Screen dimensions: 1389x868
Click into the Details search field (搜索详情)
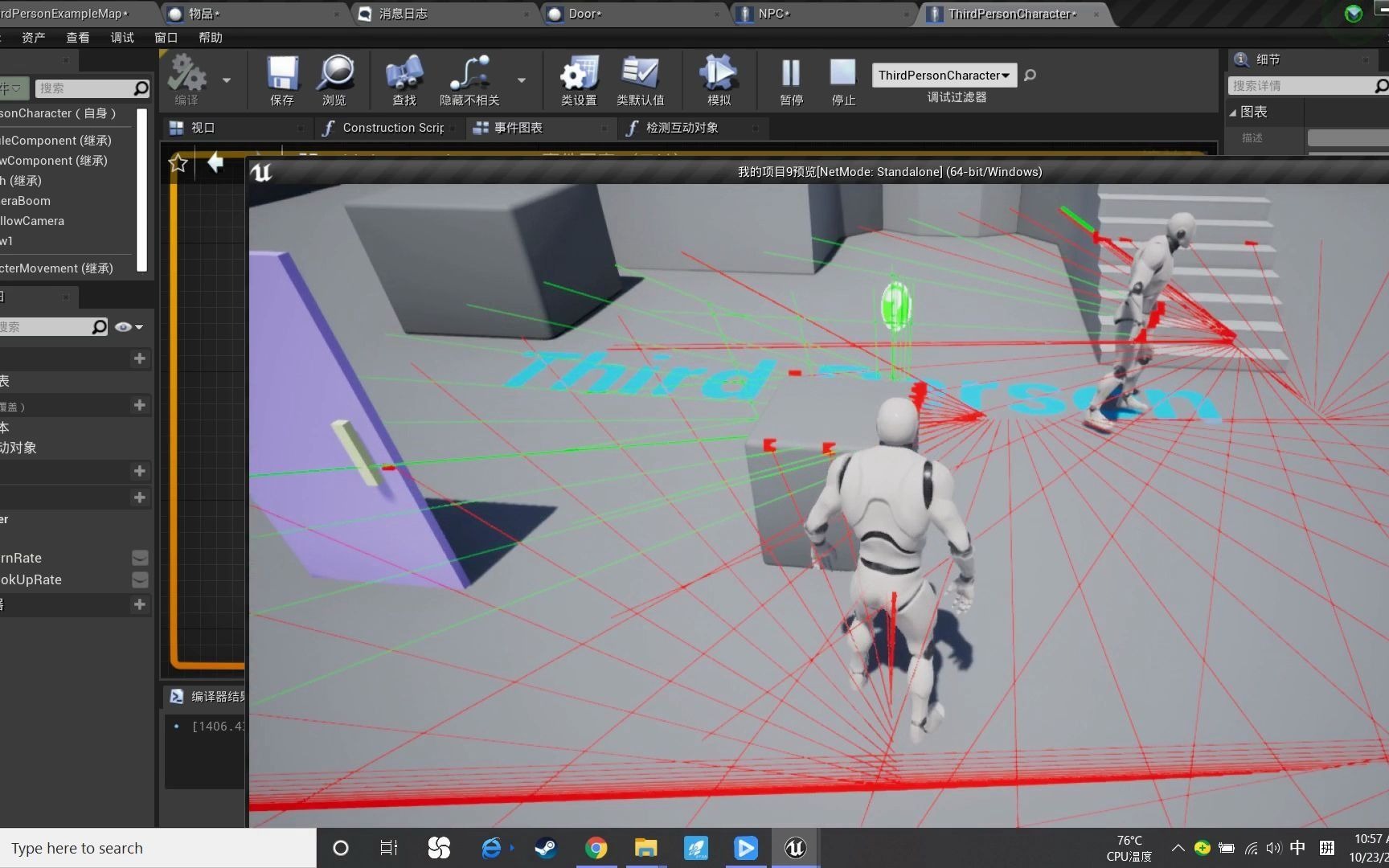click(x=1302, y=85)
